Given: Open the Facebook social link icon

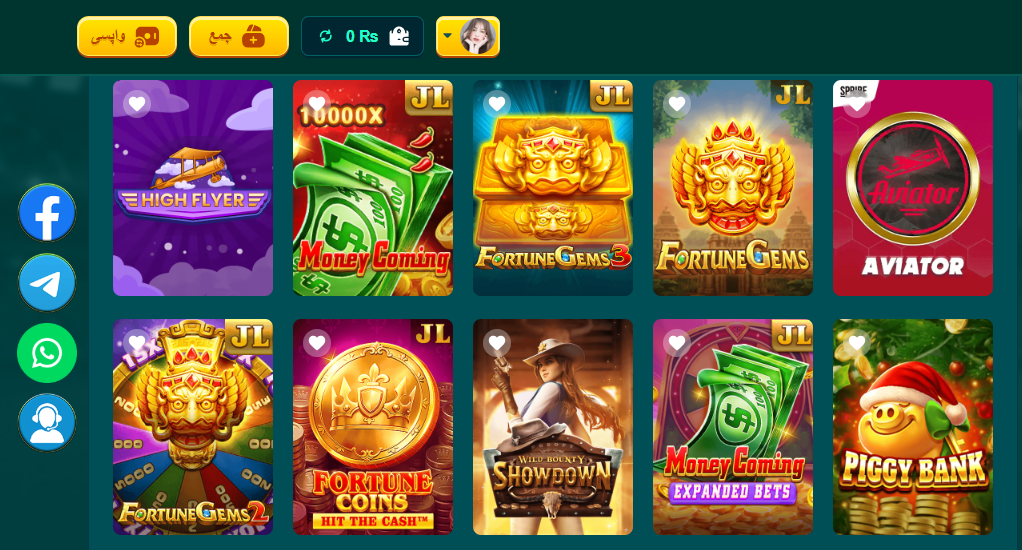Looking at the screenshot, I should (47, 213).
